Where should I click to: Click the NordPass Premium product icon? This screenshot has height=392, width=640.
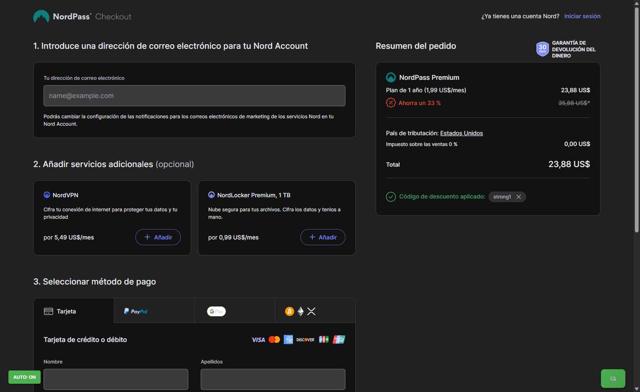pos(391,77)
